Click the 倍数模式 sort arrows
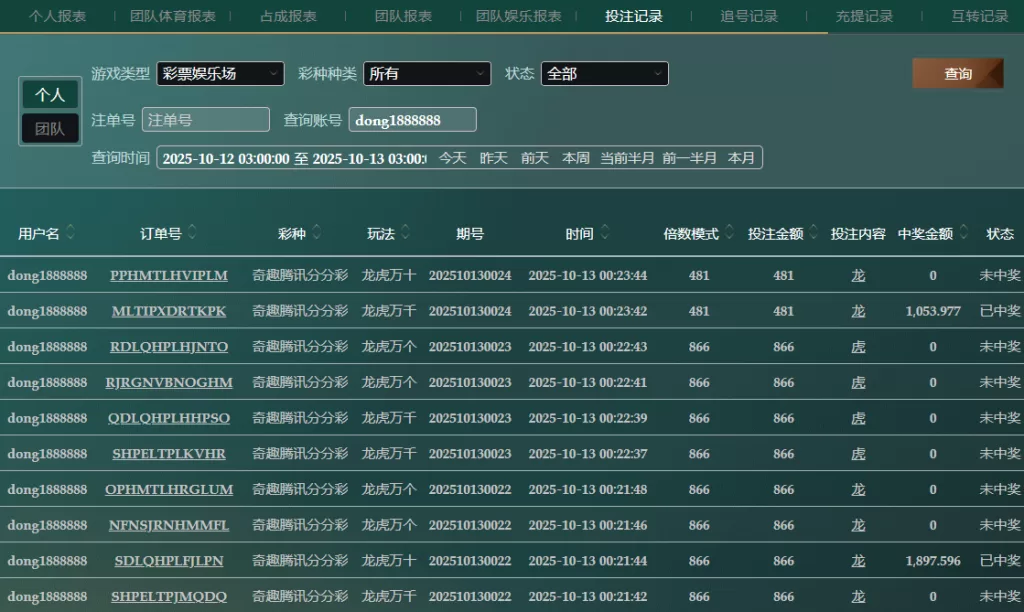 (x=729, y=233)
